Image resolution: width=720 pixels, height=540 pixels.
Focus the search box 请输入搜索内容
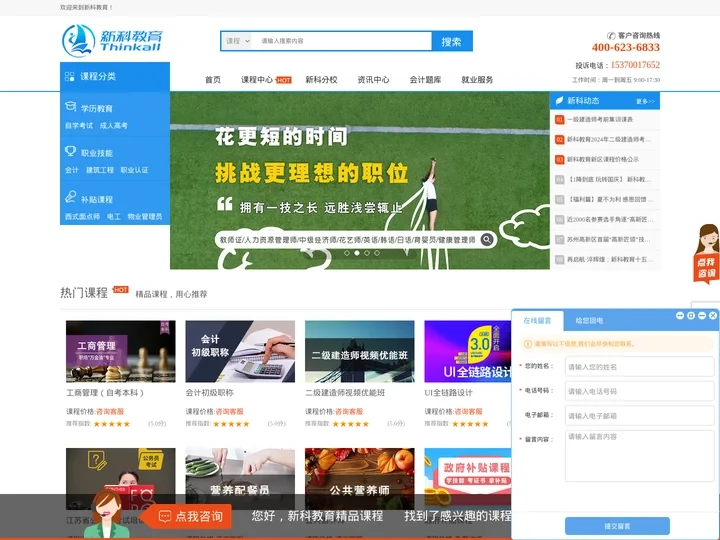point(342,41)
